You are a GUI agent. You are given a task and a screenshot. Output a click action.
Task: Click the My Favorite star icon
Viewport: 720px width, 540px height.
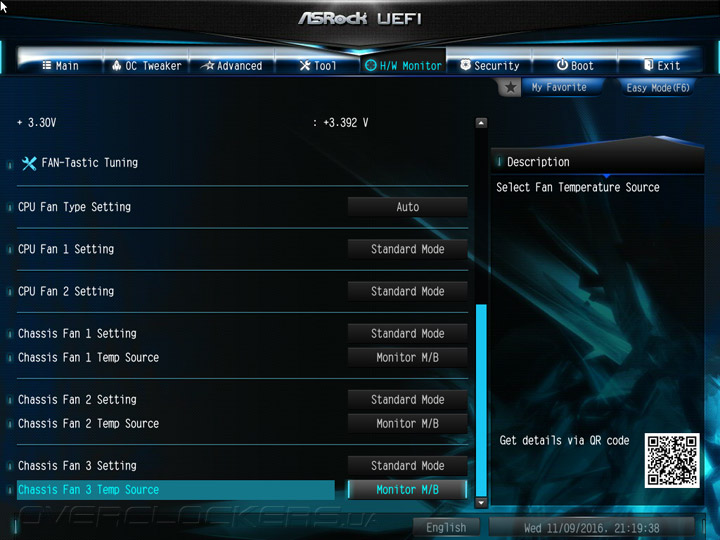tap(510, 87)
